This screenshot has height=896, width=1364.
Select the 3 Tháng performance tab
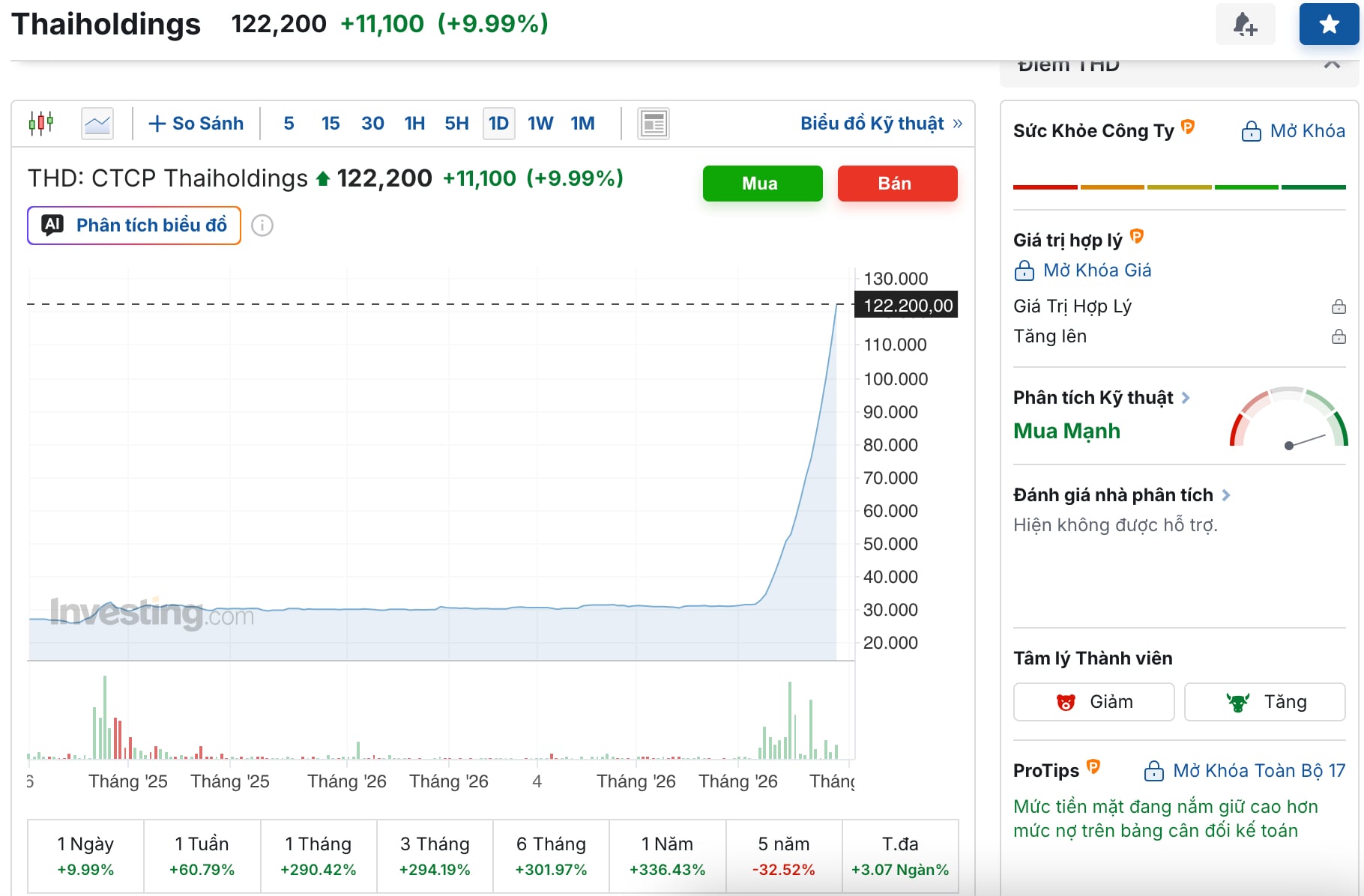pyautogui.click(x=435, y=856)
